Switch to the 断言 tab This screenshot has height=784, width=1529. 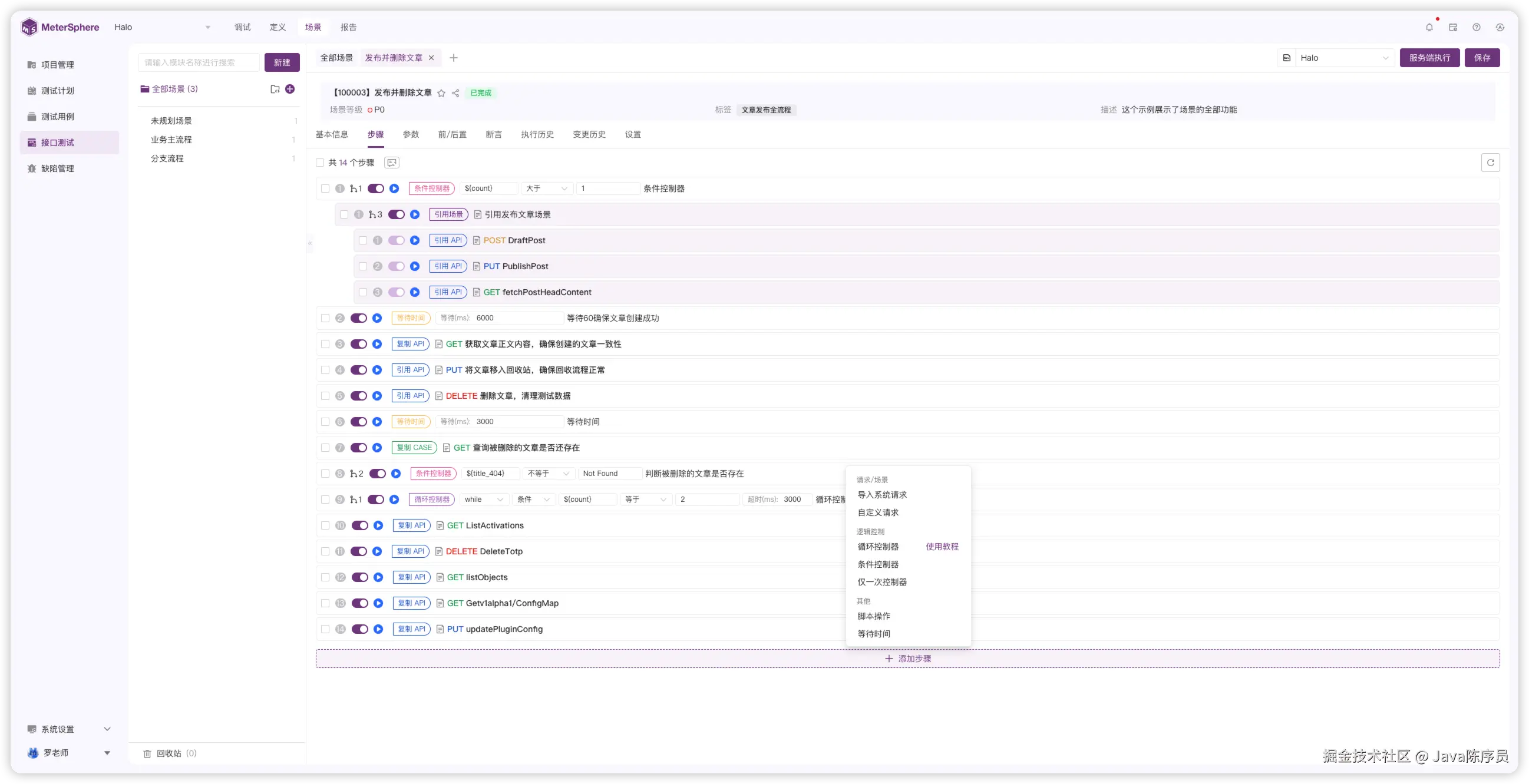(493, 135)
